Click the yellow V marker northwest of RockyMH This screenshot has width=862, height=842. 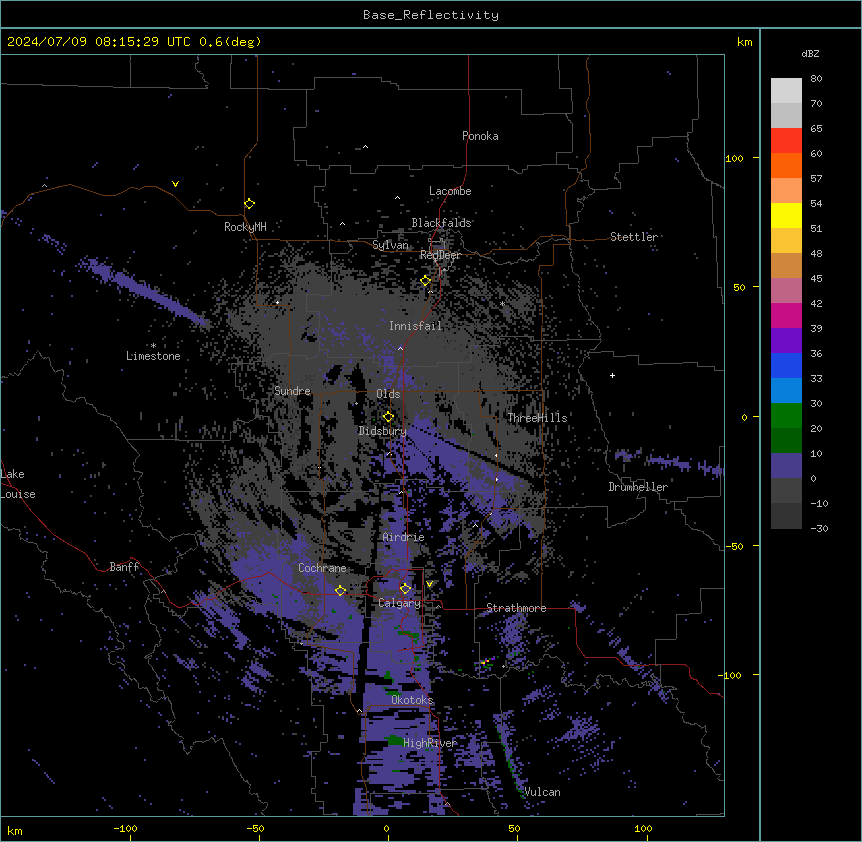coord(175,184)
